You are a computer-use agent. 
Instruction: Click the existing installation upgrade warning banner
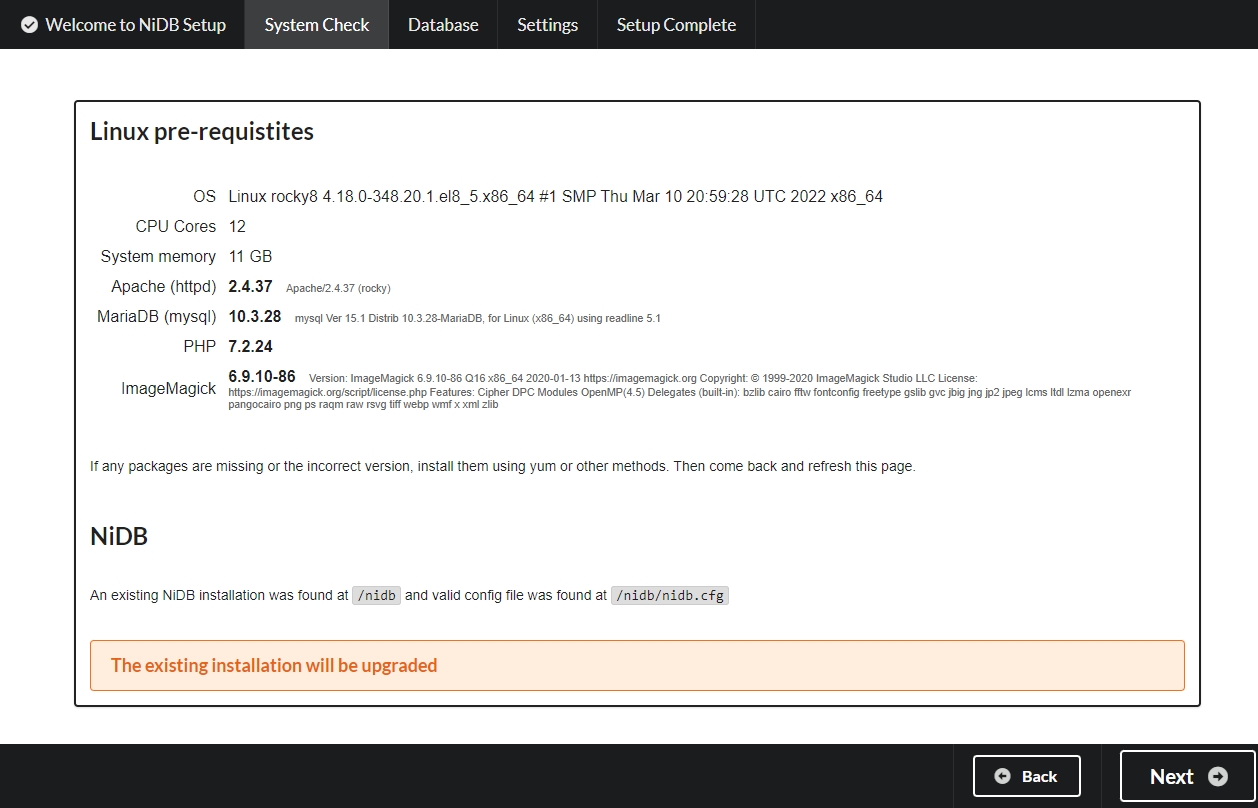637,665
